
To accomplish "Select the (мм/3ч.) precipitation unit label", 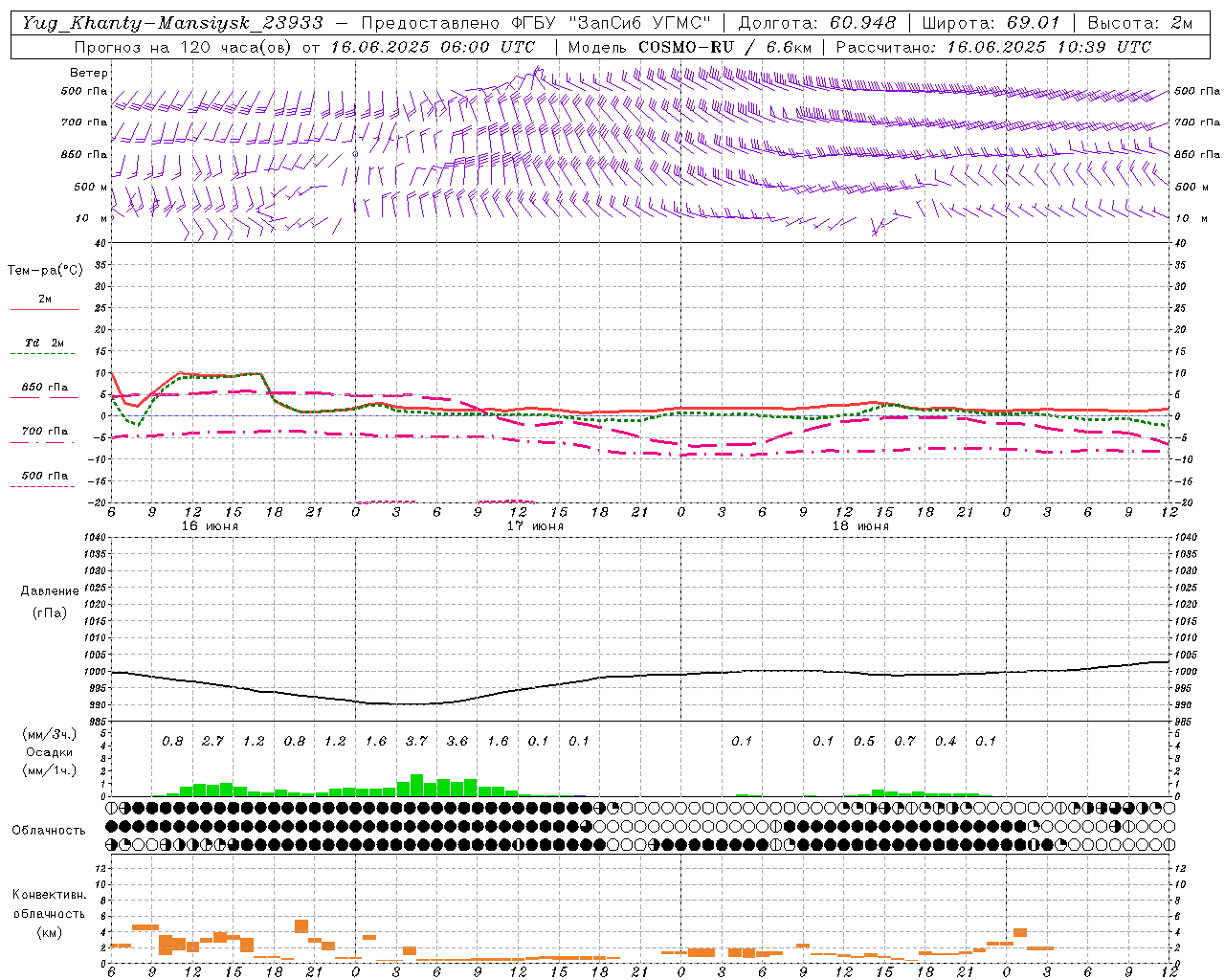I will pyautogui.click(x=49, y=734).
